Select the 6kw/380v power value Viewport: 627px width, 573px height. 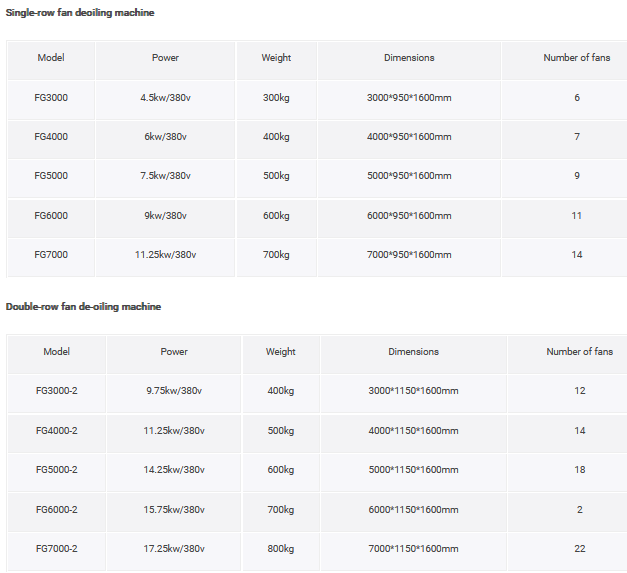[x=165, y=136]
